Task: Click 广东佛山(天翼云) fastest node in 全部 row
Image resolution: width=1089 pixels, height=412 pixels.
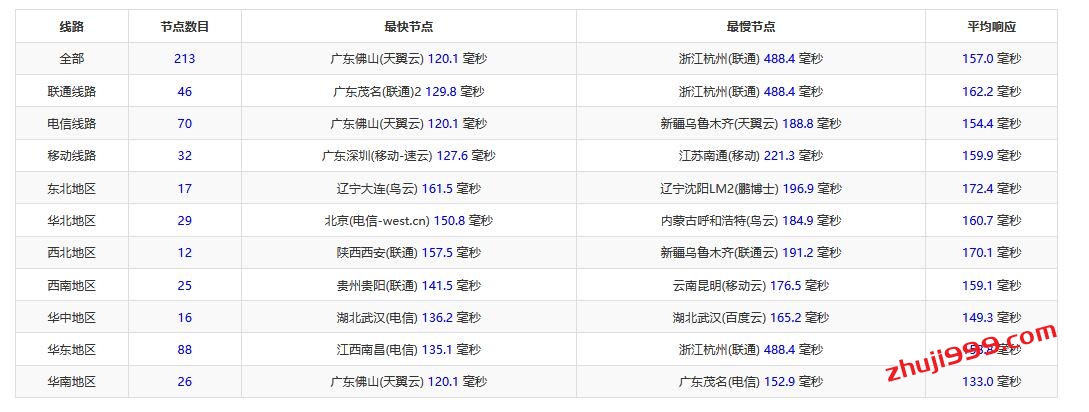Action: tap(408, 59)
